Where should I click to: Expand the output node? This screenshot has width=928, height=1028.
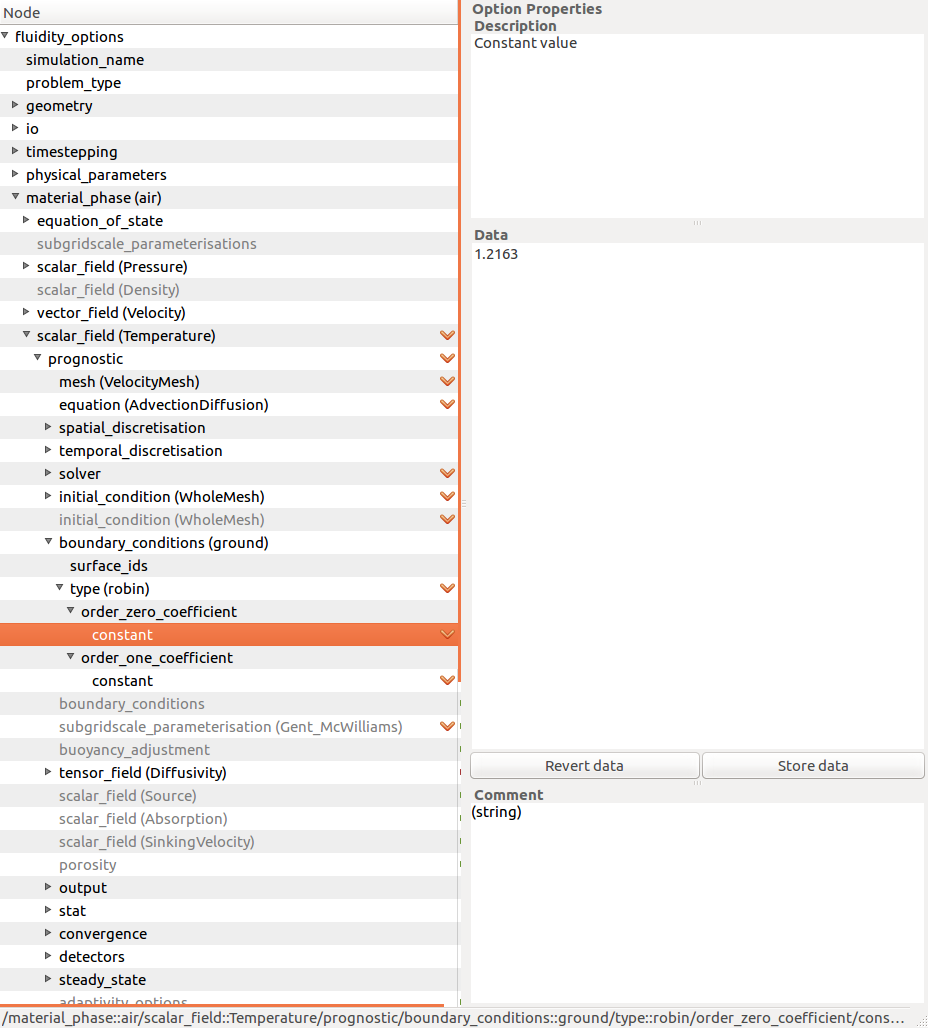[48, 886]
